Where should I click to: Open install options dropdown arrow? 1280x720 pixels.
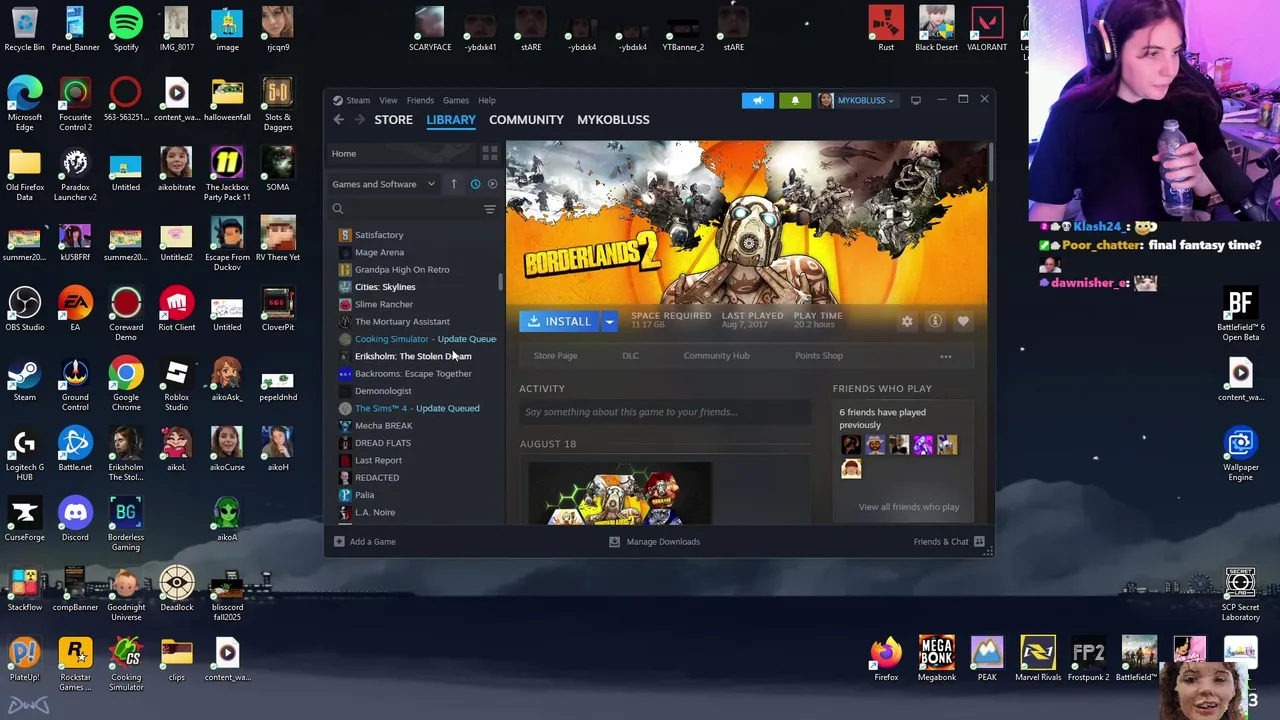608,321
